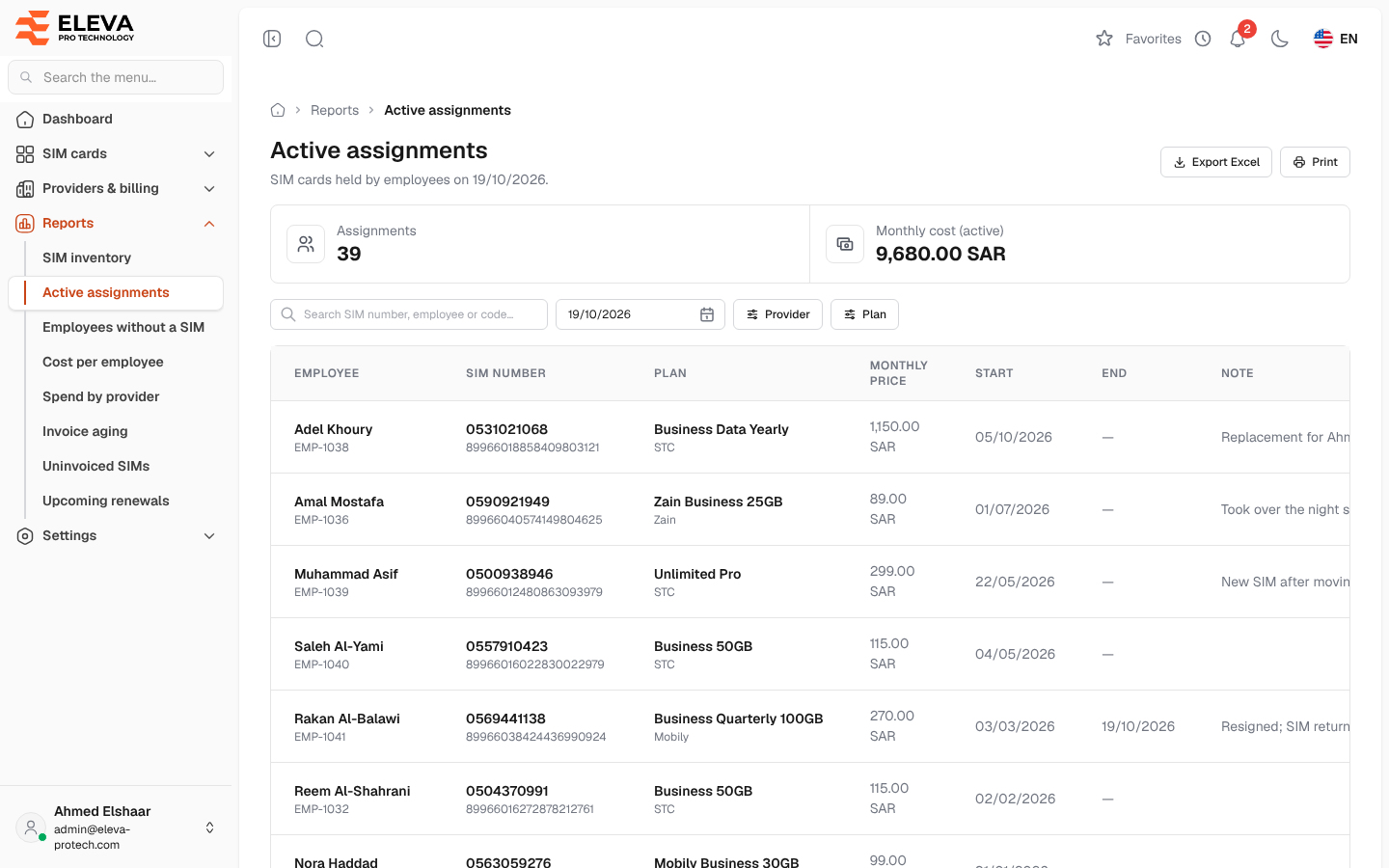This screenshot has width=1389, height=868.
Task: Expand Providers & billing chevron
Action: pyautogui.click(x=209, y=189)
